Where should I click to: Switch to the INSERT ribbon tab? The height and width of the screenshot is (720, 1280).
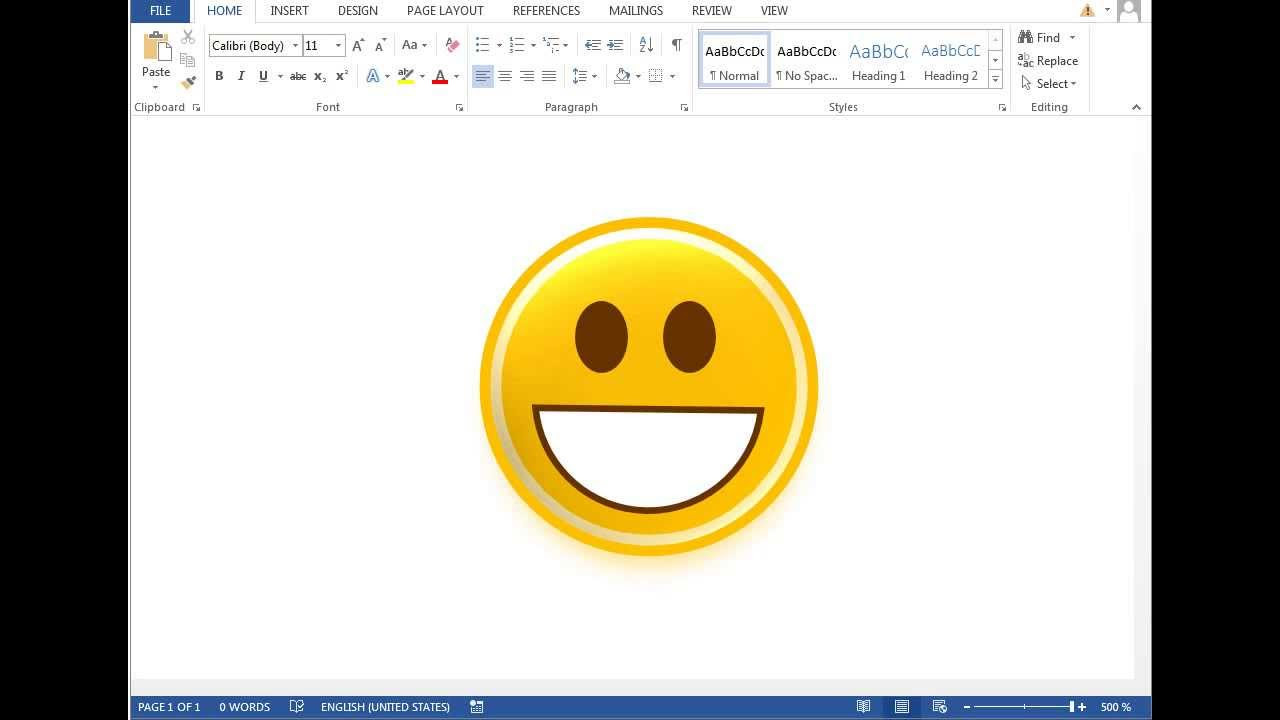[289, 11]
